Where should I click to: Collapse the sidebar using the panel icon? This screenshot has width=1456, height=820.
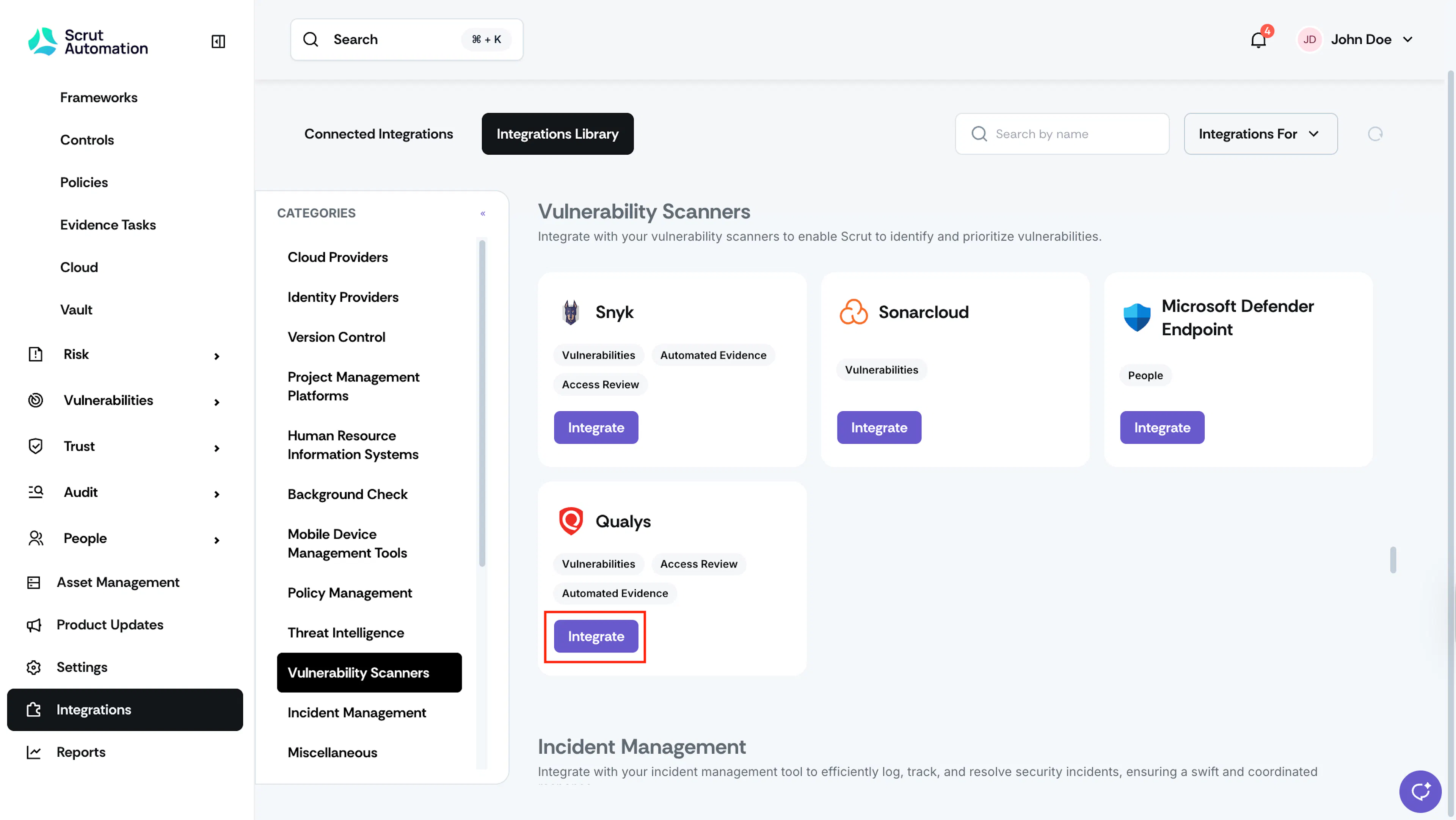pyautogui.click(x=218, y=41)
